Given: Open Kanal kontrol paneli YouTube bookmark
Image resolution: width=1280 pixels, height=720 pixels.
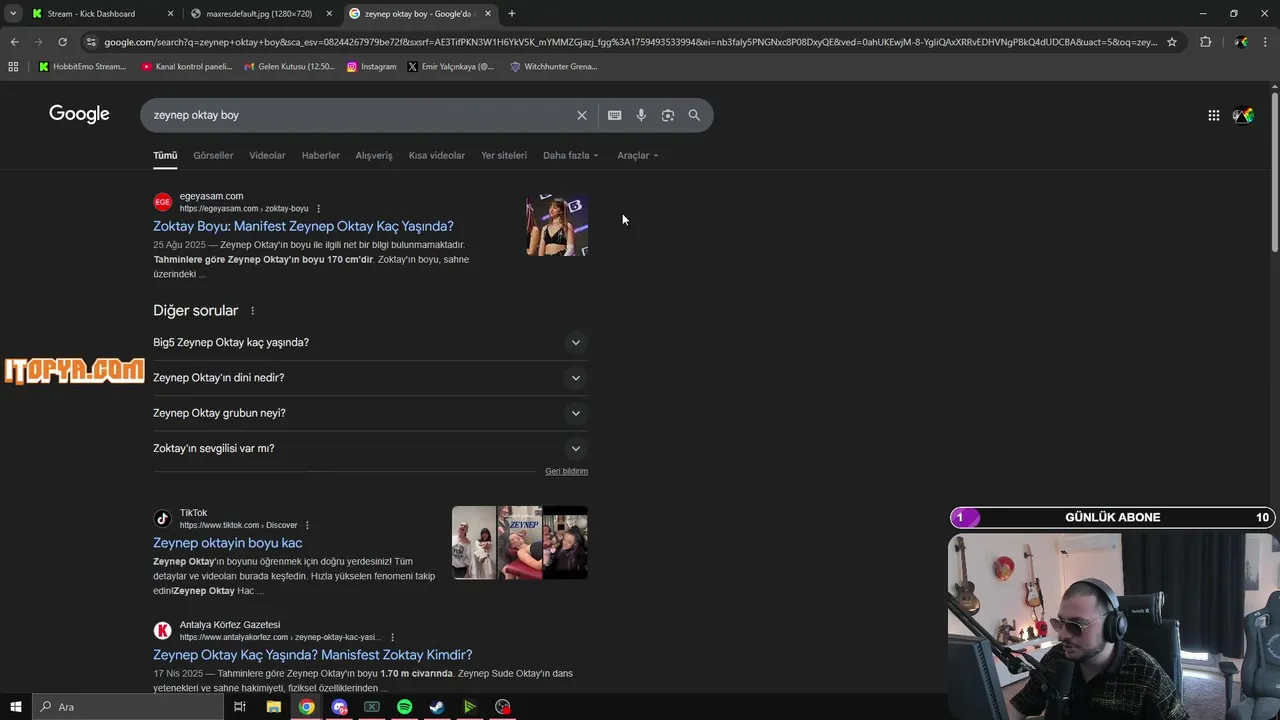Looking at the screenshot, I should pyautogui.click(x=187, y=67).
